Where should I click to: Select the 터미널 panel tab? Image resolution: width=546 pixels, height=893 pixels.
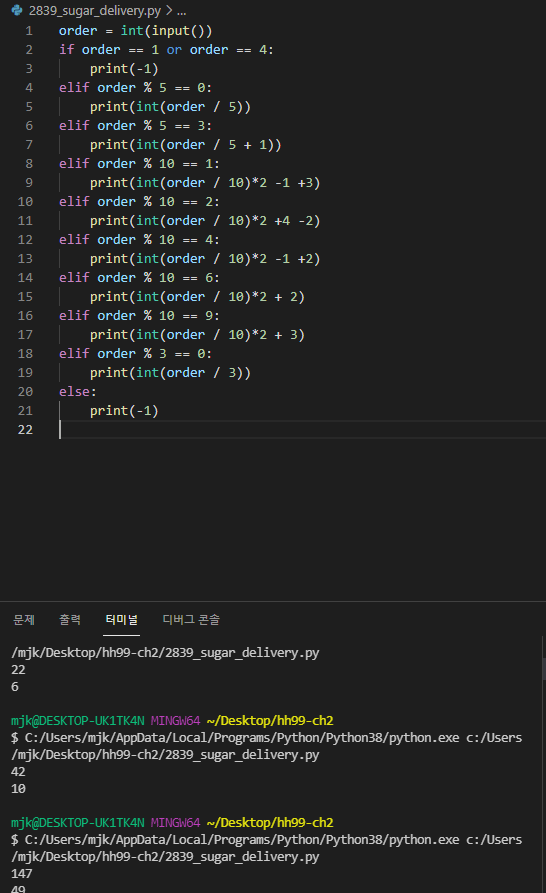121,619
